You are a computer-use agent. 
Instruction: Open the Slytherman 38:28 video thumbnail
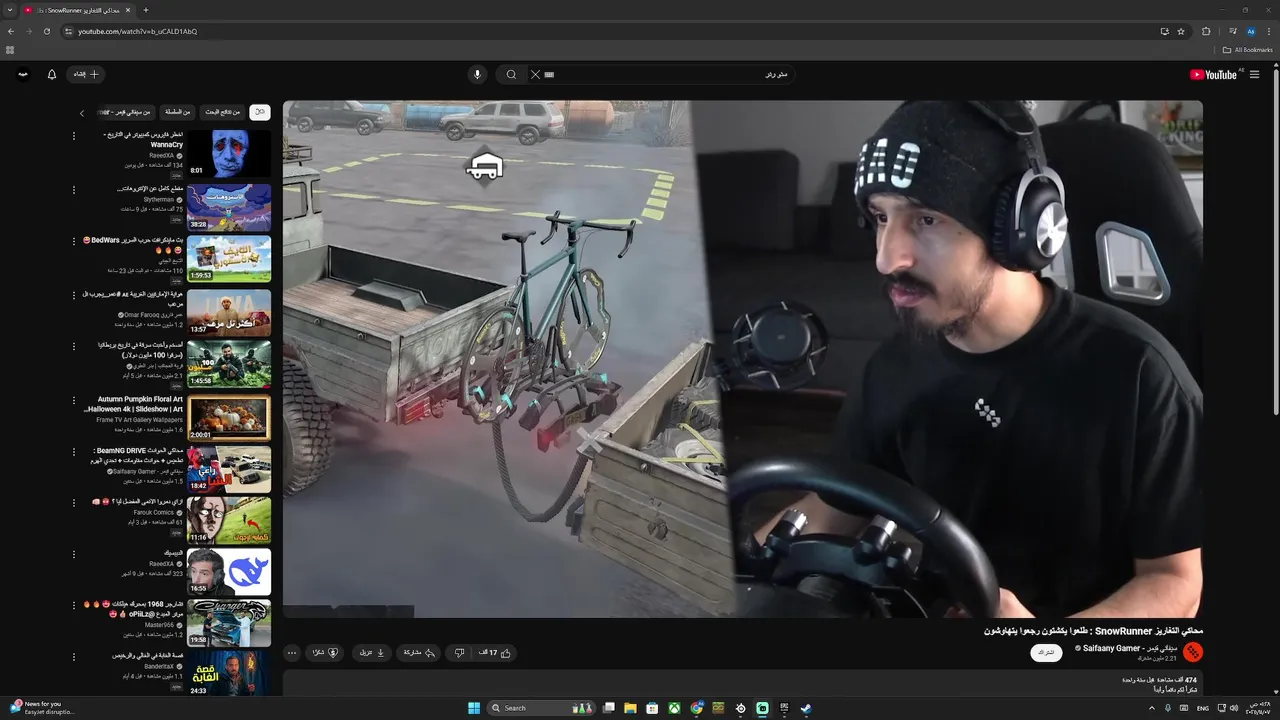pyautogui.click(x=229, y=207)
